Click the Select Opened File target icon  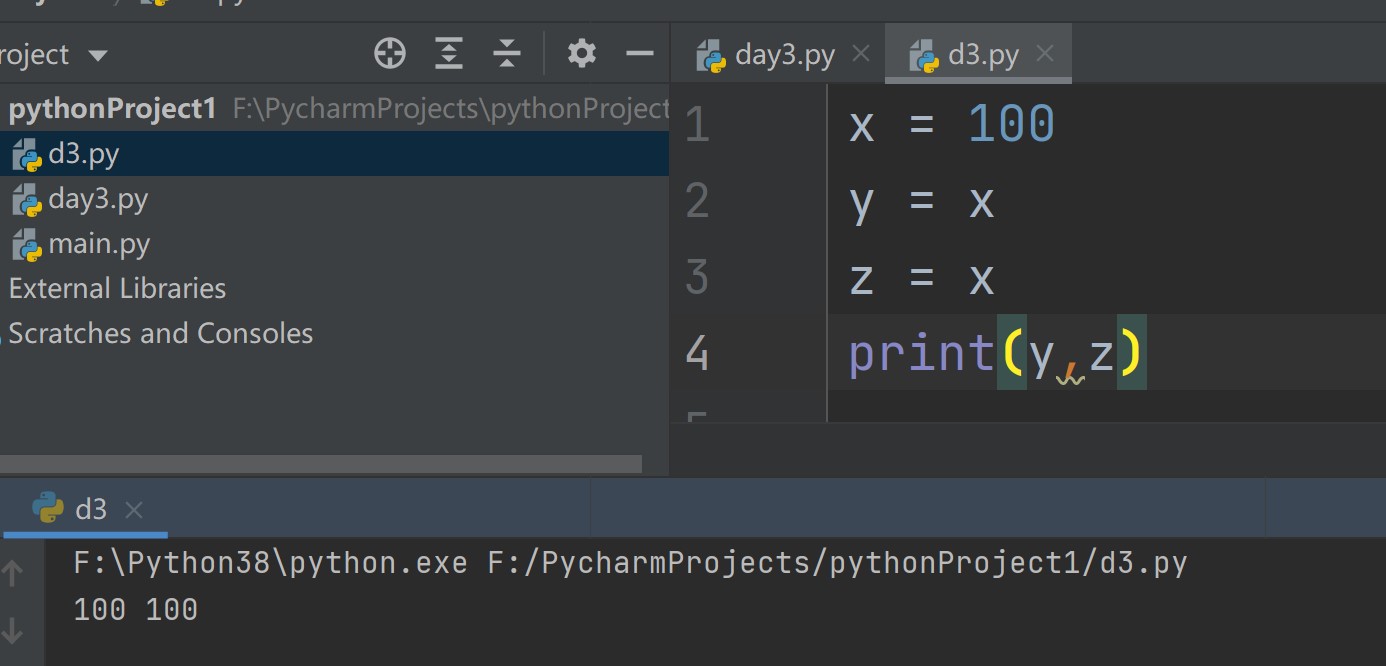390,54
